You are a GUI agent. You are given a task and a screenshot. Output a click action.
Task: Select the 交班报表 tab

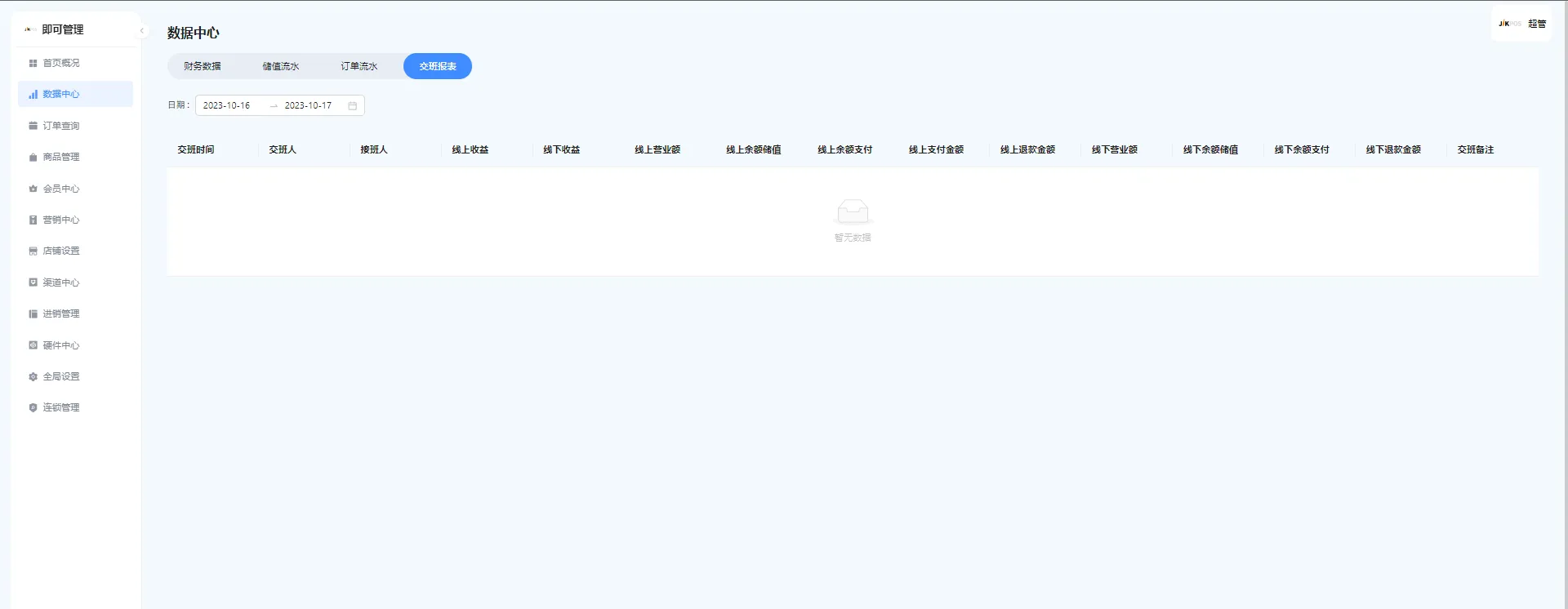click(x=438, y=66)
